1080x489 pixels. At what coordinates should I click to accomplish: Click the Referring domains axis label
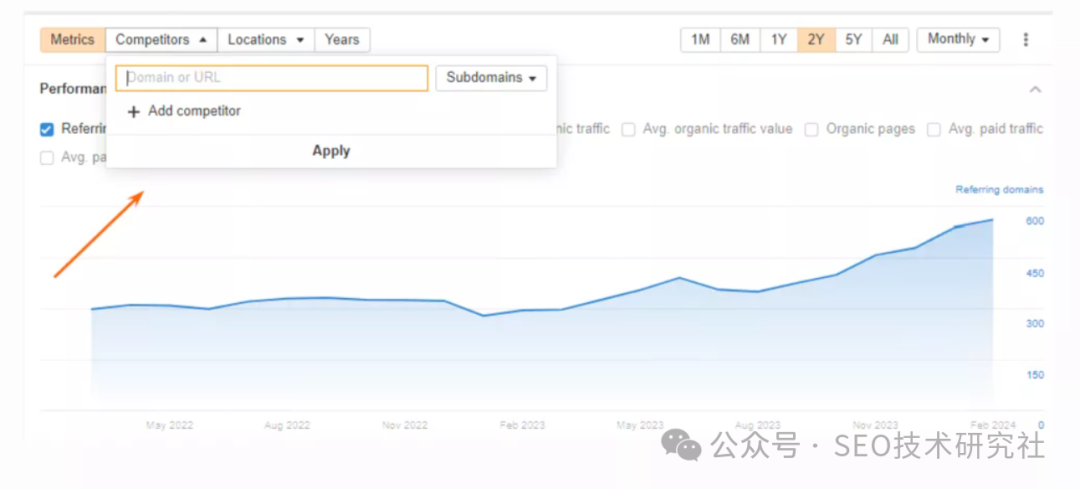click(999, 189)
